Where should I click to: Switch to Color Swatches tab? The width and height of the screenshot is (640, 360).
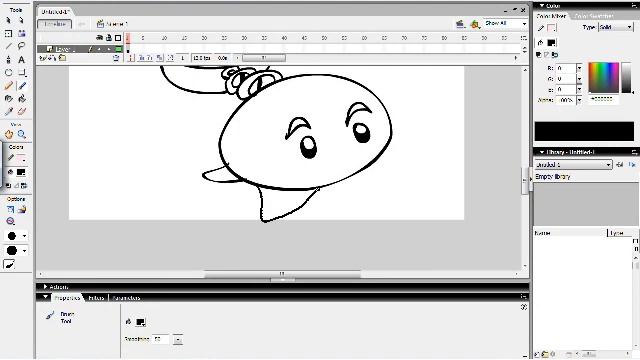(x=593, y=16)
